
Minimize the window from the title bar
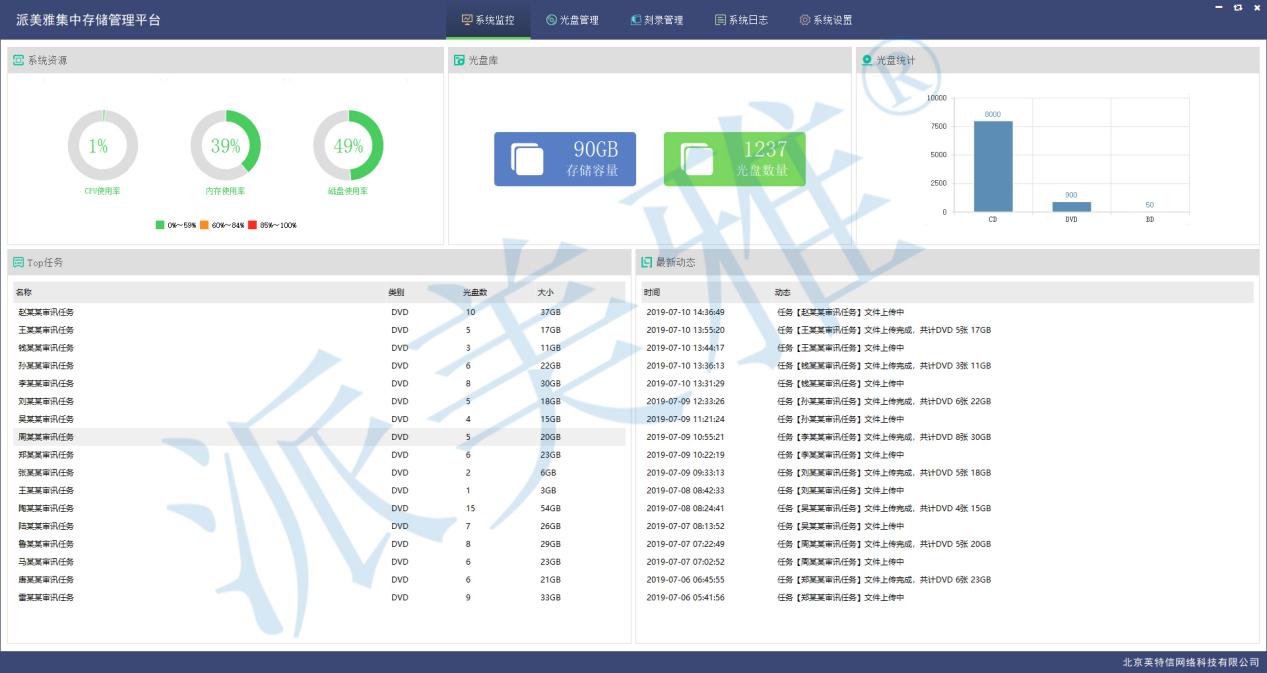(1219, 7)
